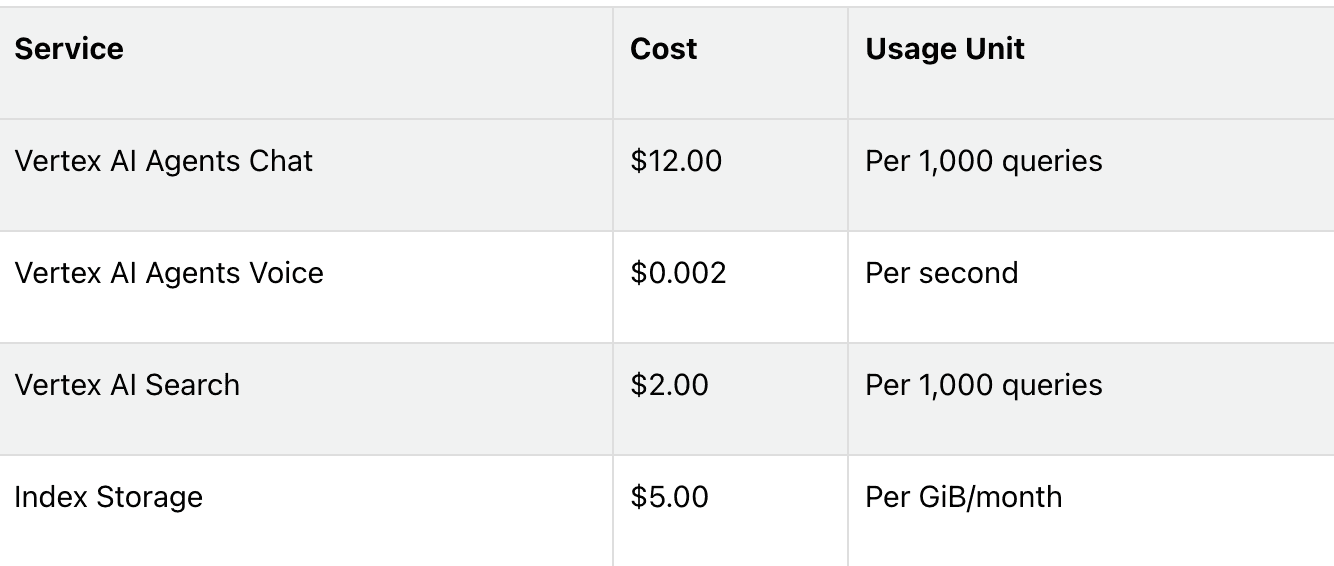Image resolution: width=1334 pixels, height=566 pixels.
Task: Click the $5.00 cost value
Action: point(669,497)
